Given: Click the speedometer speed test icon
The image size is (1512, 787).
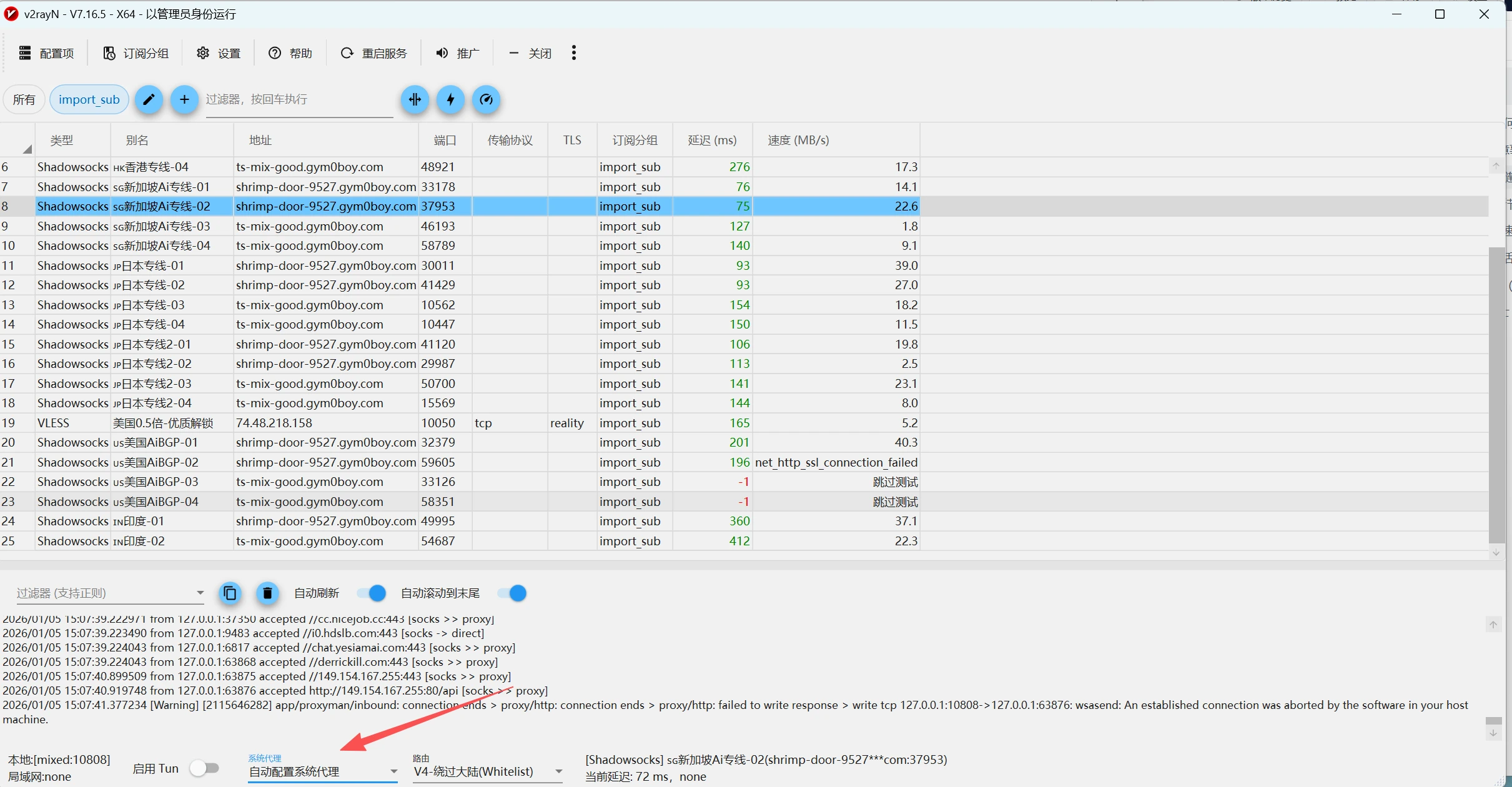Looking at the screenshot, I should (x=486, y=99).
